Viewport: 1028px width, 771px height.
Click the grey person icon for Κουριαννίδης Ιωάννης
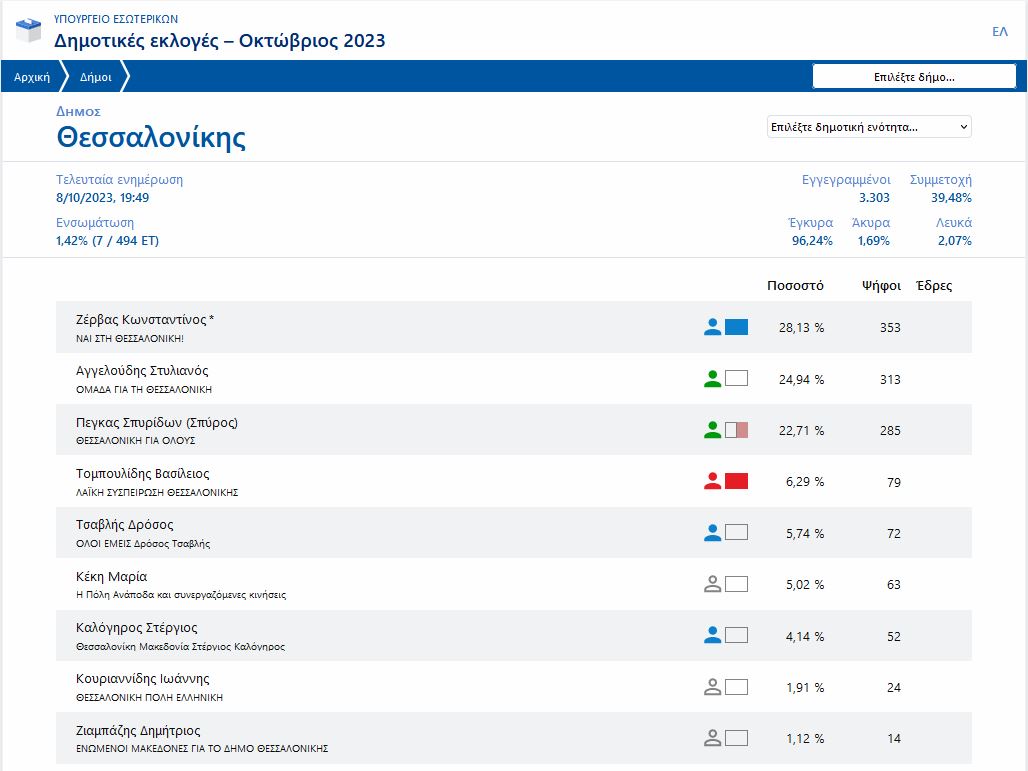pos(712,687)
